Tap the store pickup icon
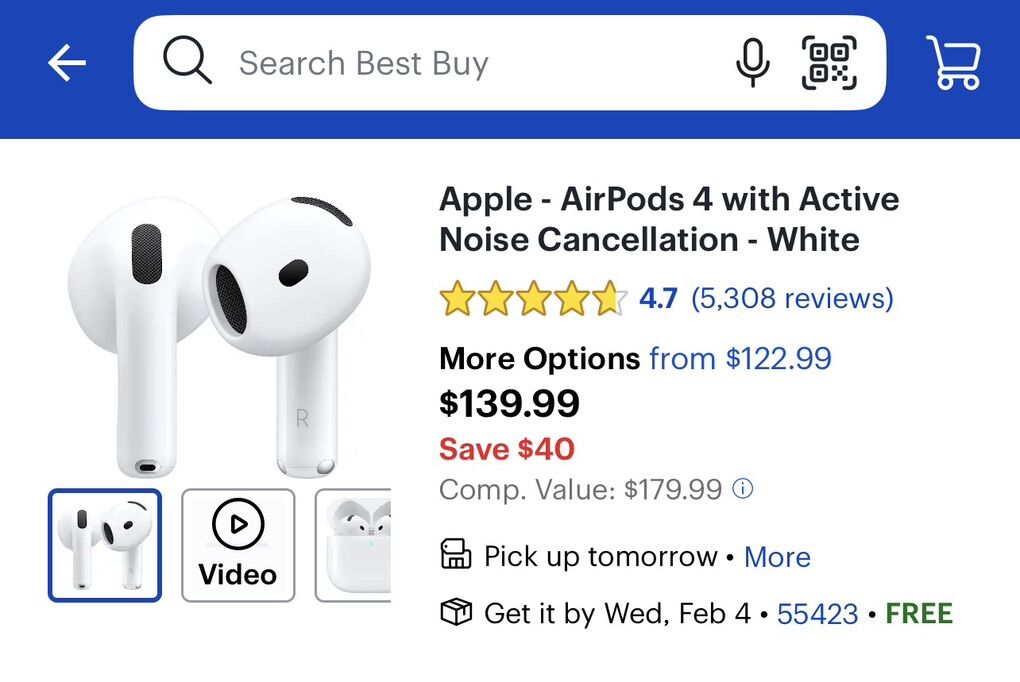Screen dimensions: 1020x682 pos(456,555)
